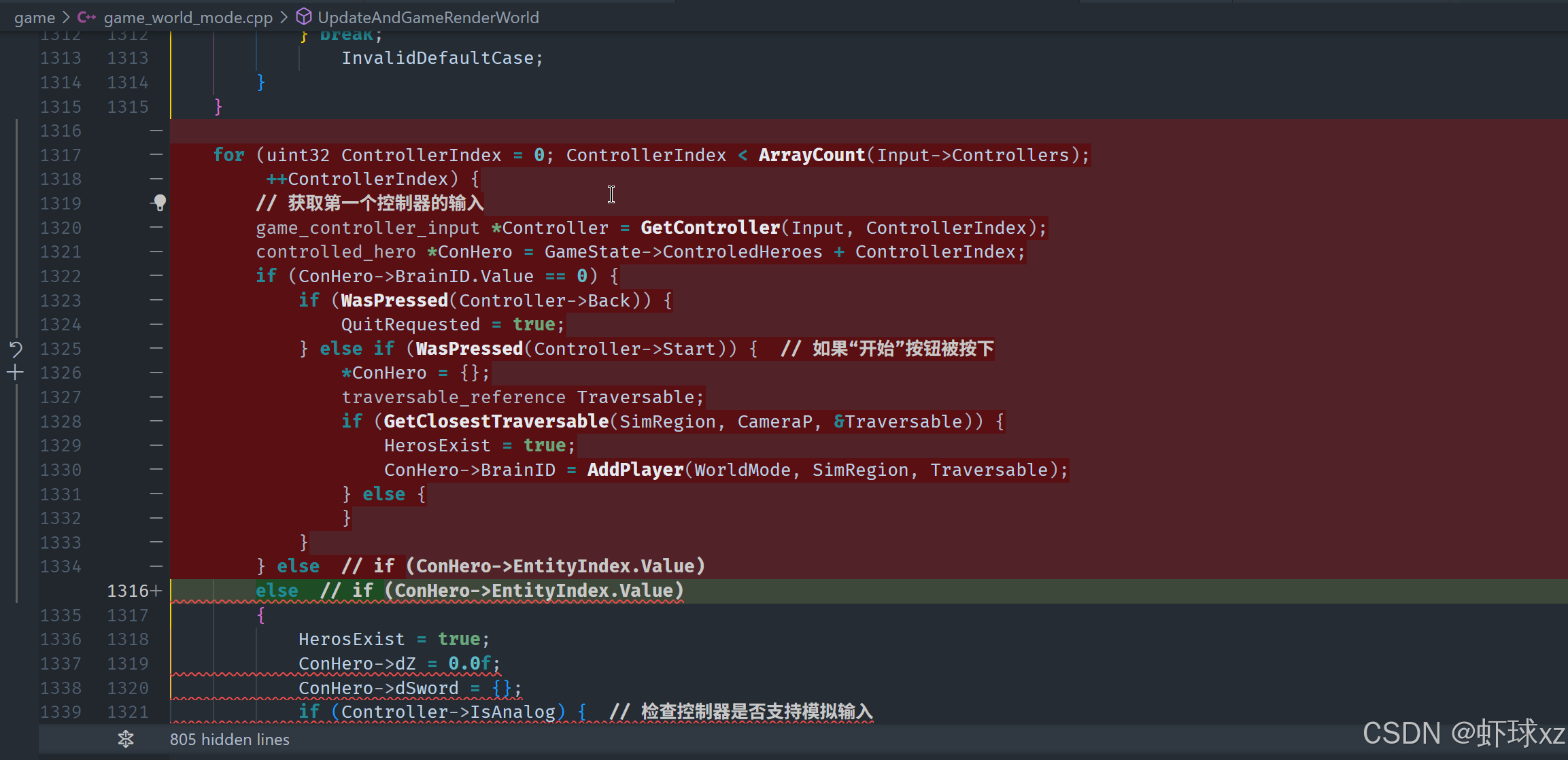Screen dimensions: 1568x760
Task: Click the minus marker on line 1317
Action: pos(156,155)
